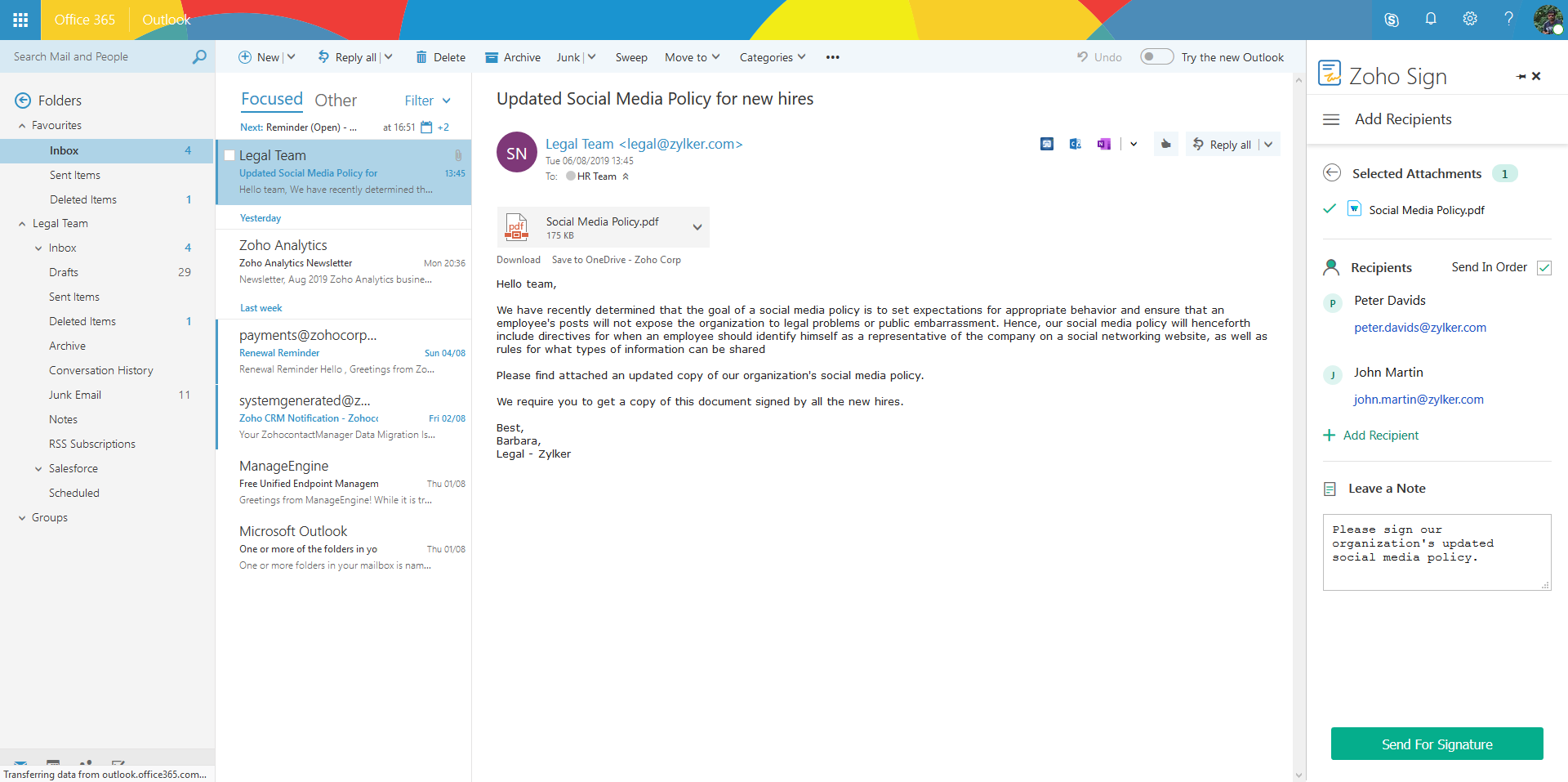Image resolution: width=1568 pixels, height=782 pixels.
Task: Collapse the folder pane using the Folders back arrow
Action: click(23, 101)
